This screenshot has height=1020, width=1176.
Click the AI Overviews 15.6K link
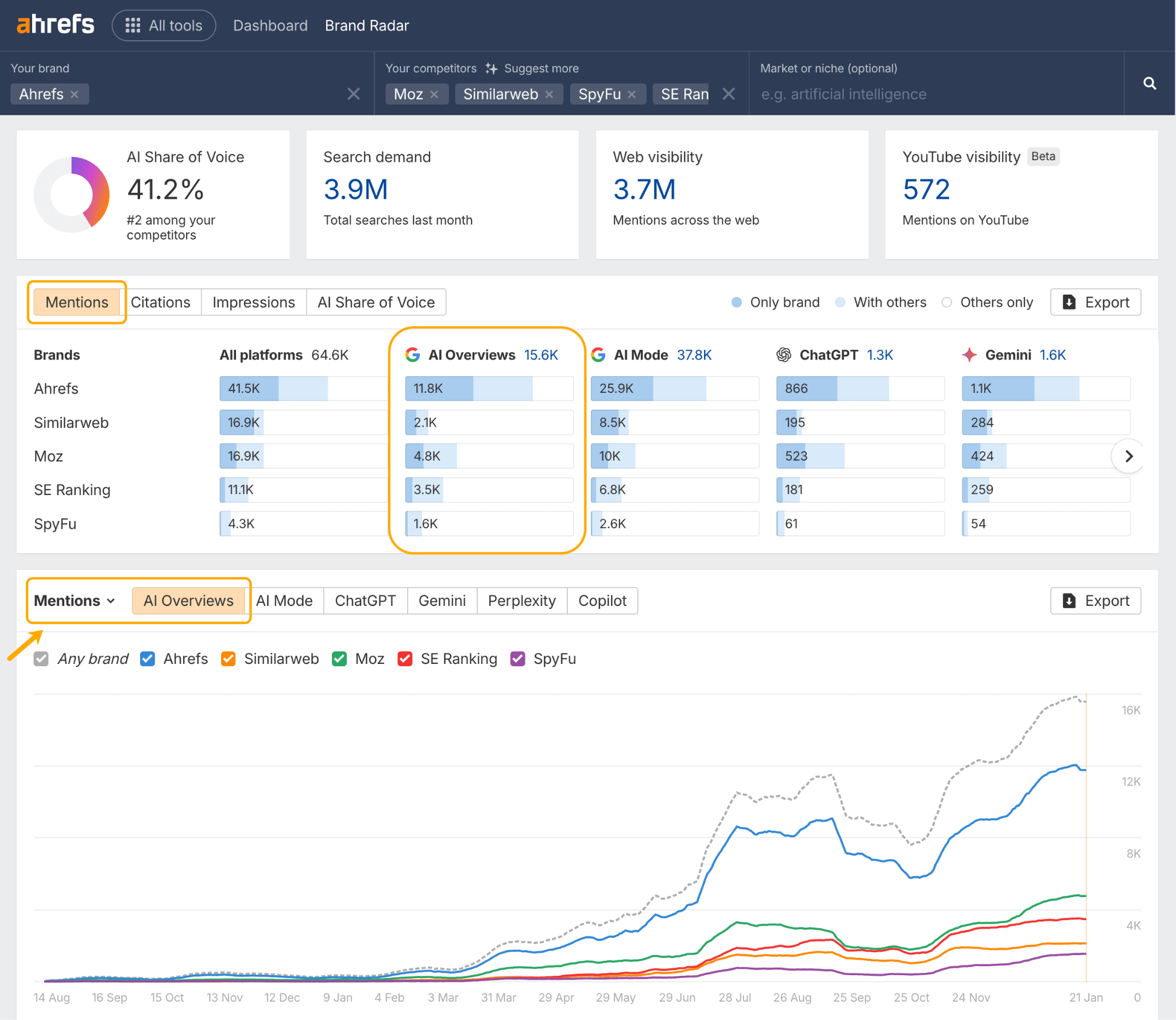[494, 355]
